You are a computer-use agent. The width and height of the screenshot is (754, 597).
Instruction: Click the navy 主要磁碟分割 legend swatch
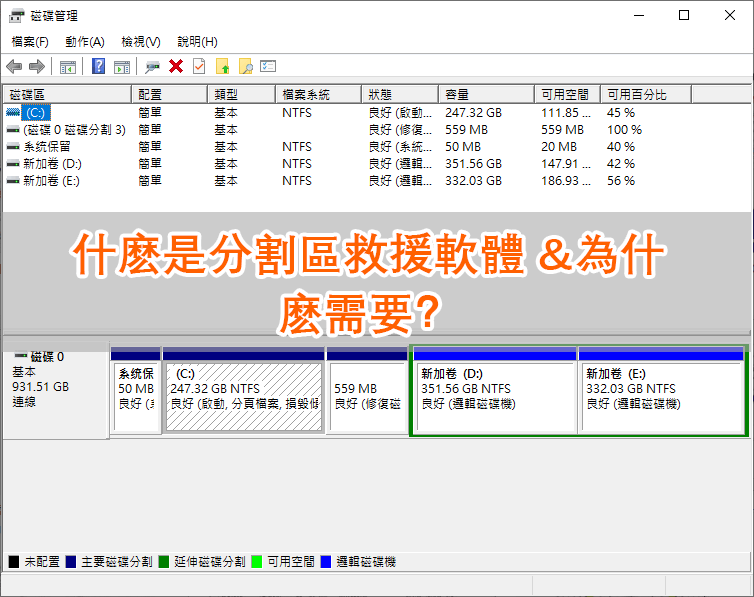71,561
